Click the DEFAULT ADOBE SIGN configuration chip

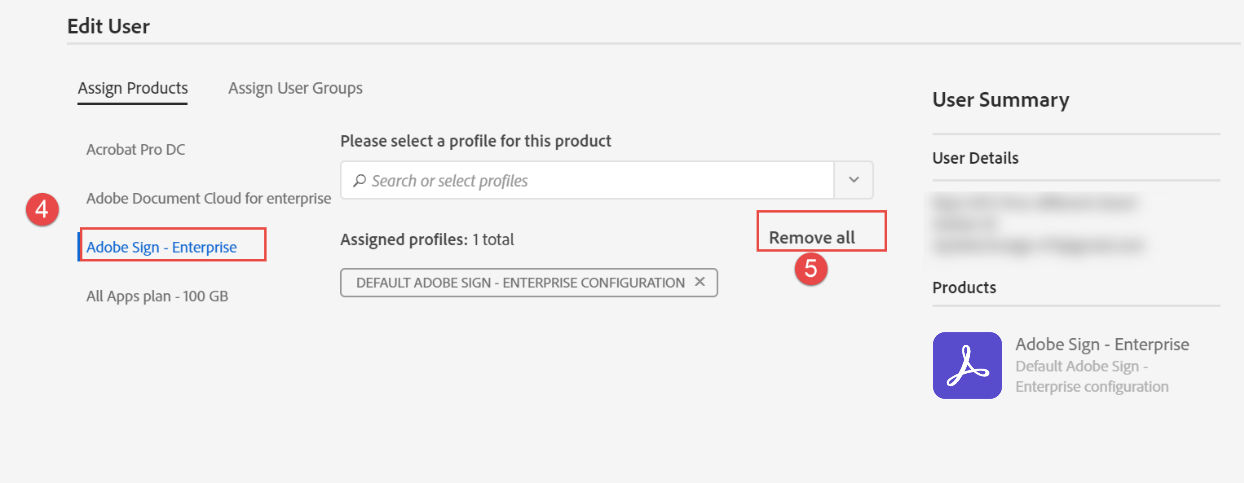[x=529, y=282]
